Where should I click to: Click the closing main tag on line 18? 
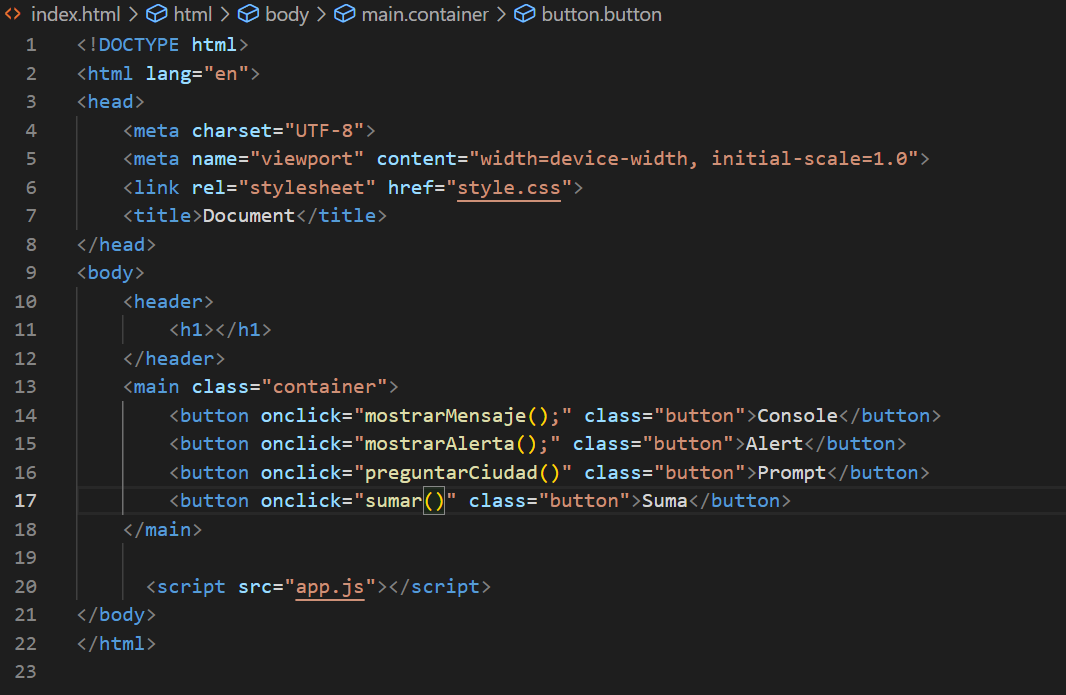pos(162,529)
